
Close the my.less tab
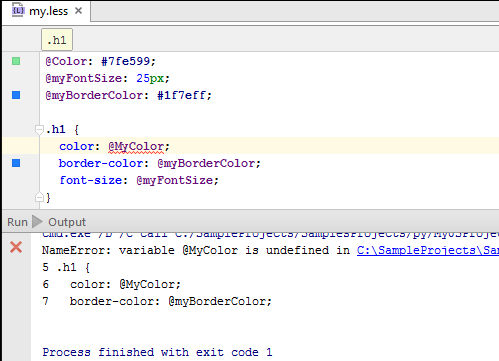tap(79, 11)
